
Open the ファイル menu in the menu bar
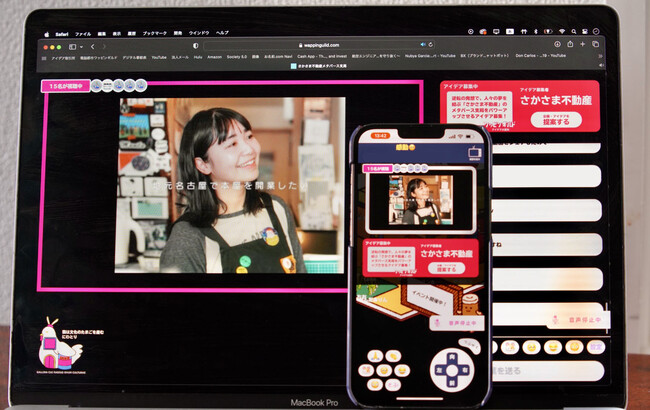pos(83,34)
